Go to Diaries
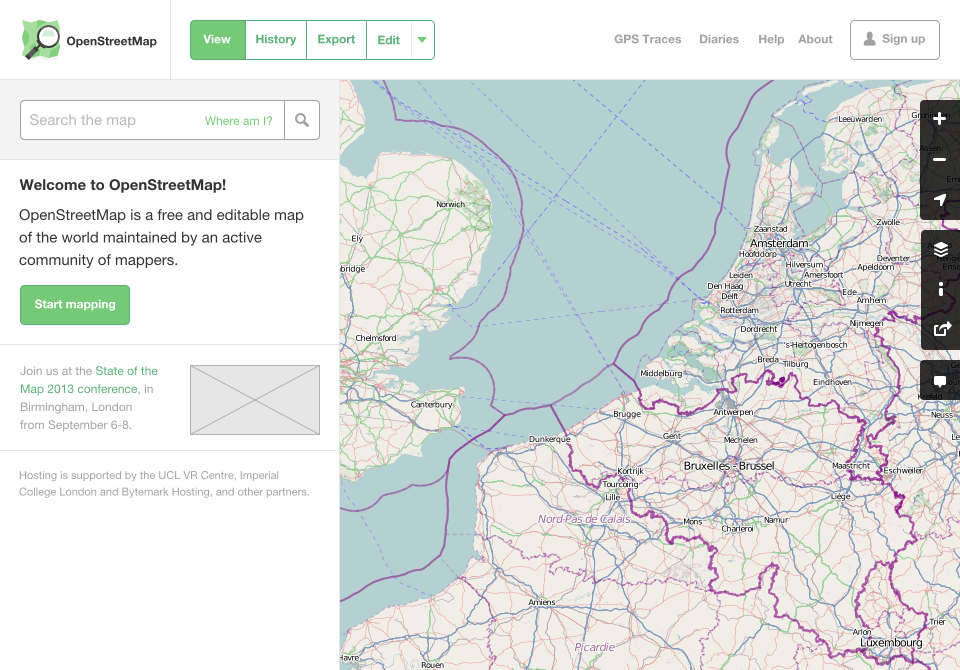The width and height of the screenshot is (960, 670). 719,39
